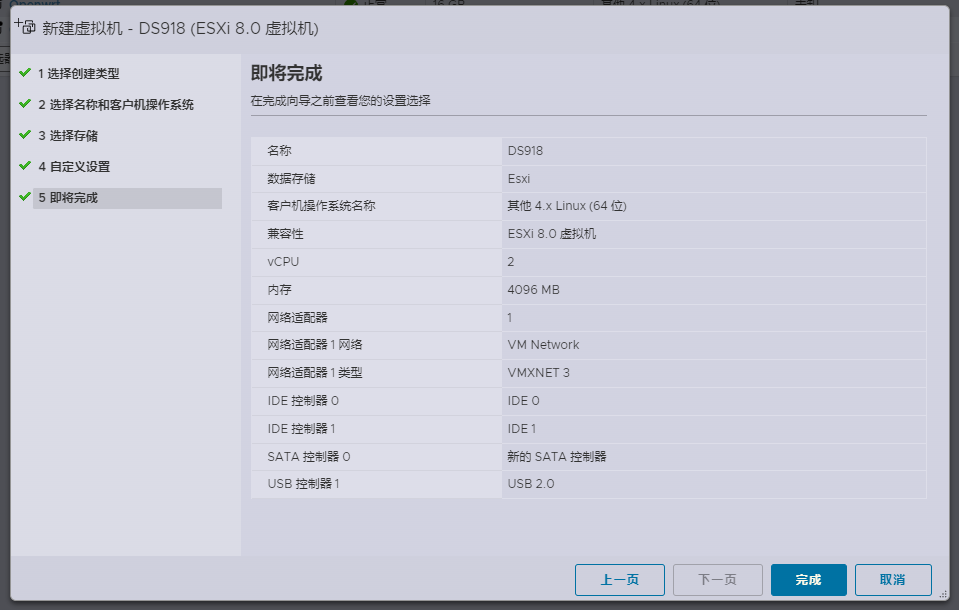The width and height of the screenshot is (959, 610).
Task: Select wizard step 4 自定义设置
Action: [x=78, y=166]
